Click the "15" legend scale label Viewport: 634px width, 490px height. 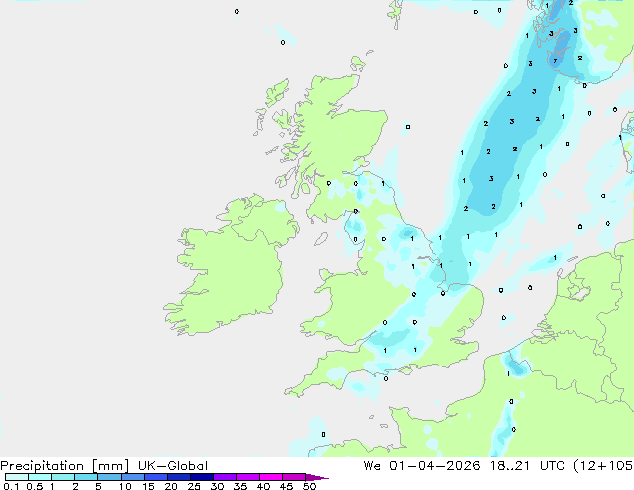click(x=148, y=486)
